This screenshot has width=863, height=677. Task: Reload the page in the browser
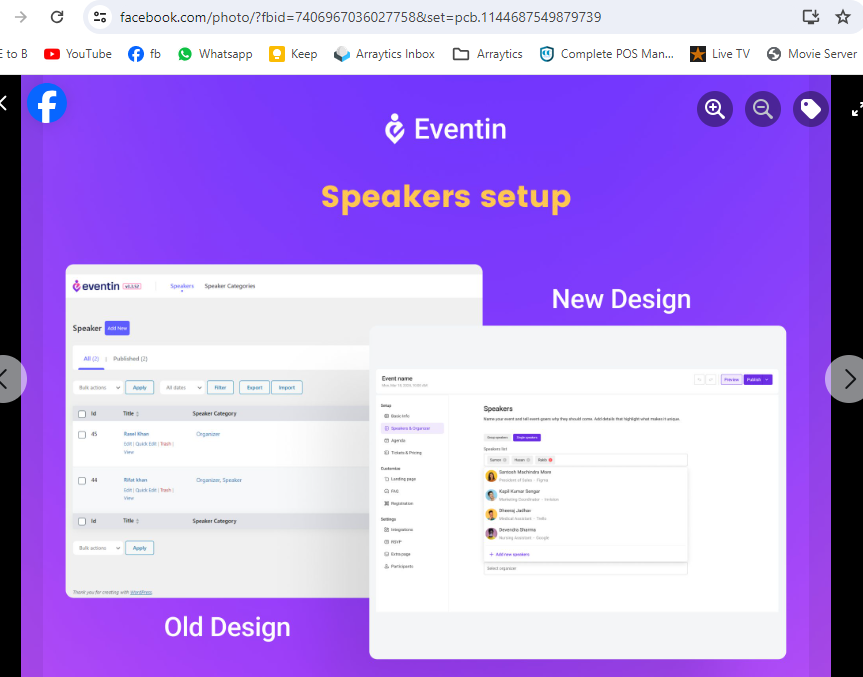pos(57,17)
